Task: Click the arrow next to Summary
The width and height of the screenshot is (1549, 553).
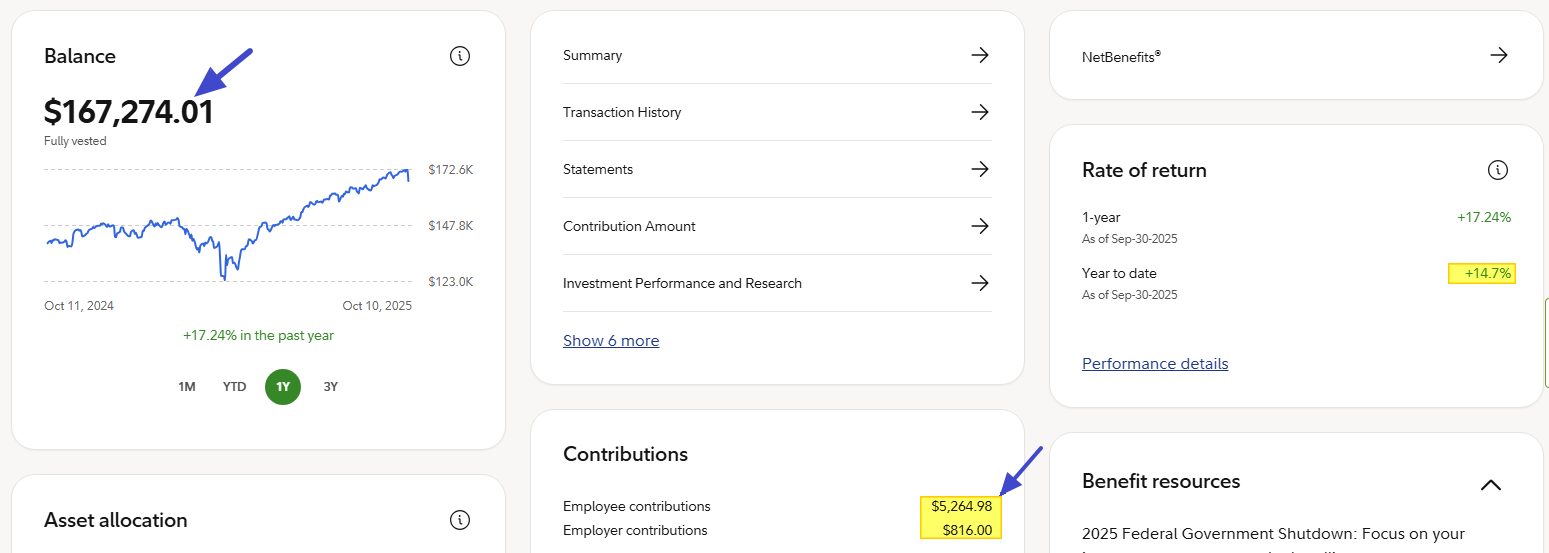Action: pos(980,55)
